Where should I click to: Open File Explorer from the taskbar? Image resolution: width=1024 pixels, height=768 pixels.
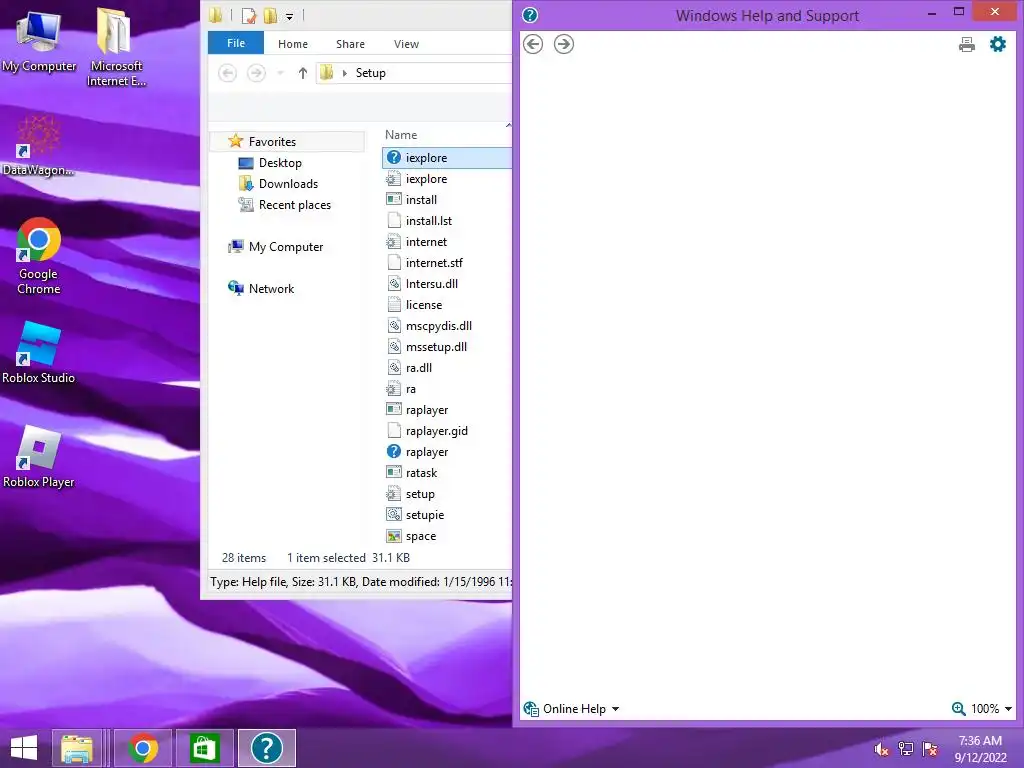(77, 748)
